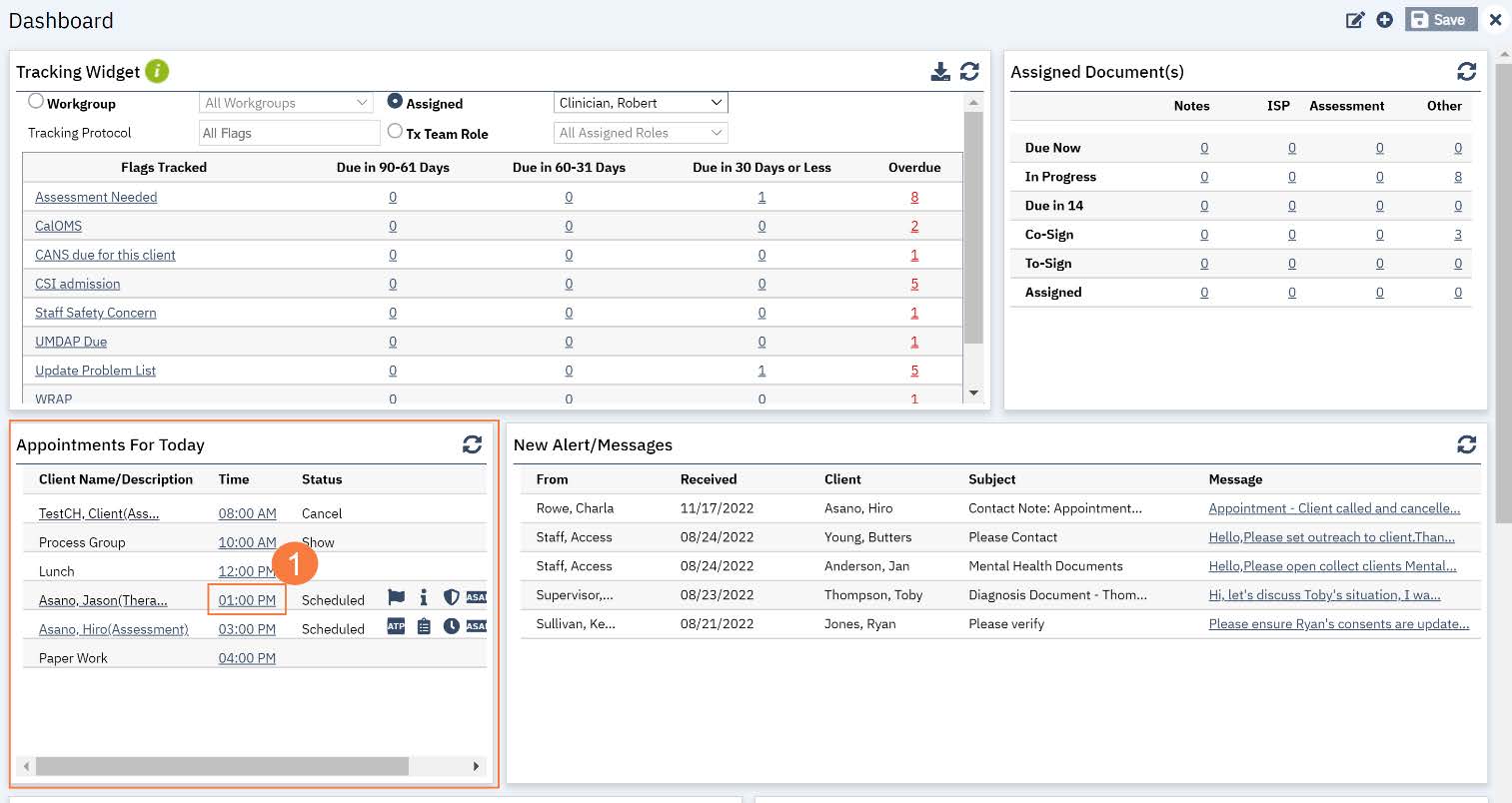Click the All Flags tracking protocol field

[289, 133]
